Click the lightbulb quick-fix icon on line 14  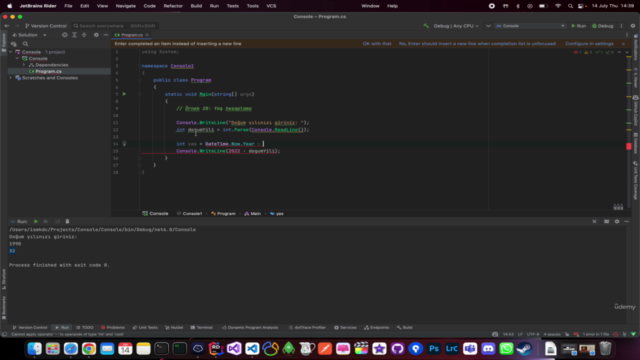click(x=124, y=144)
